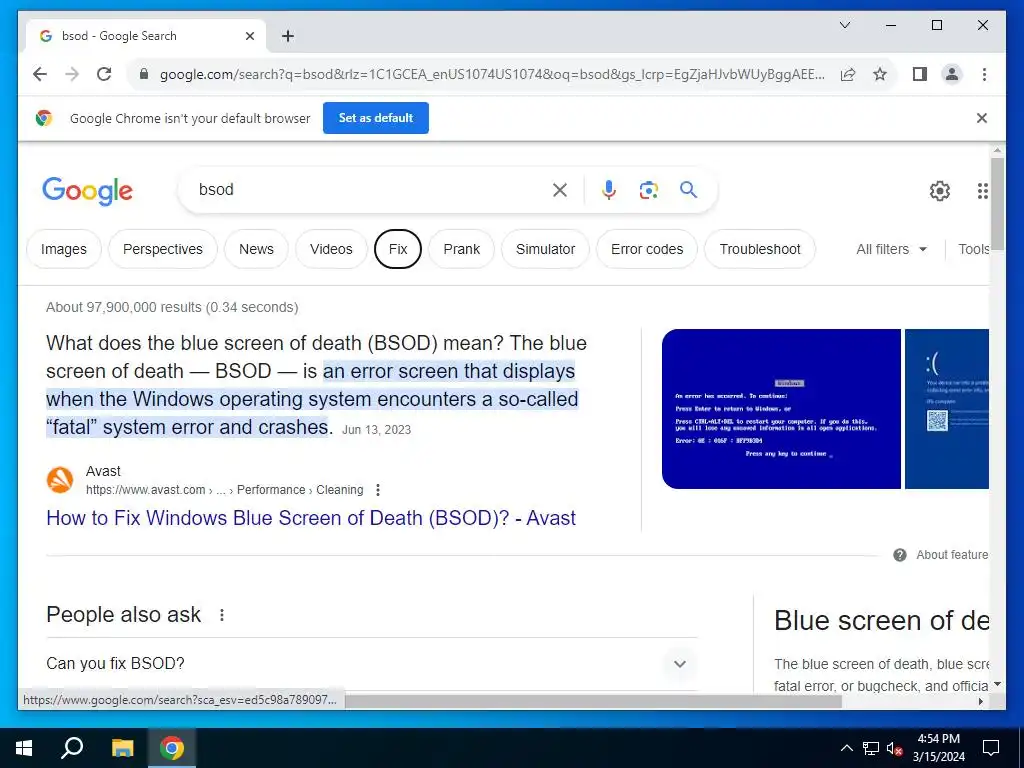
Task: Switch to the News filter
Action: click(256, 249)
